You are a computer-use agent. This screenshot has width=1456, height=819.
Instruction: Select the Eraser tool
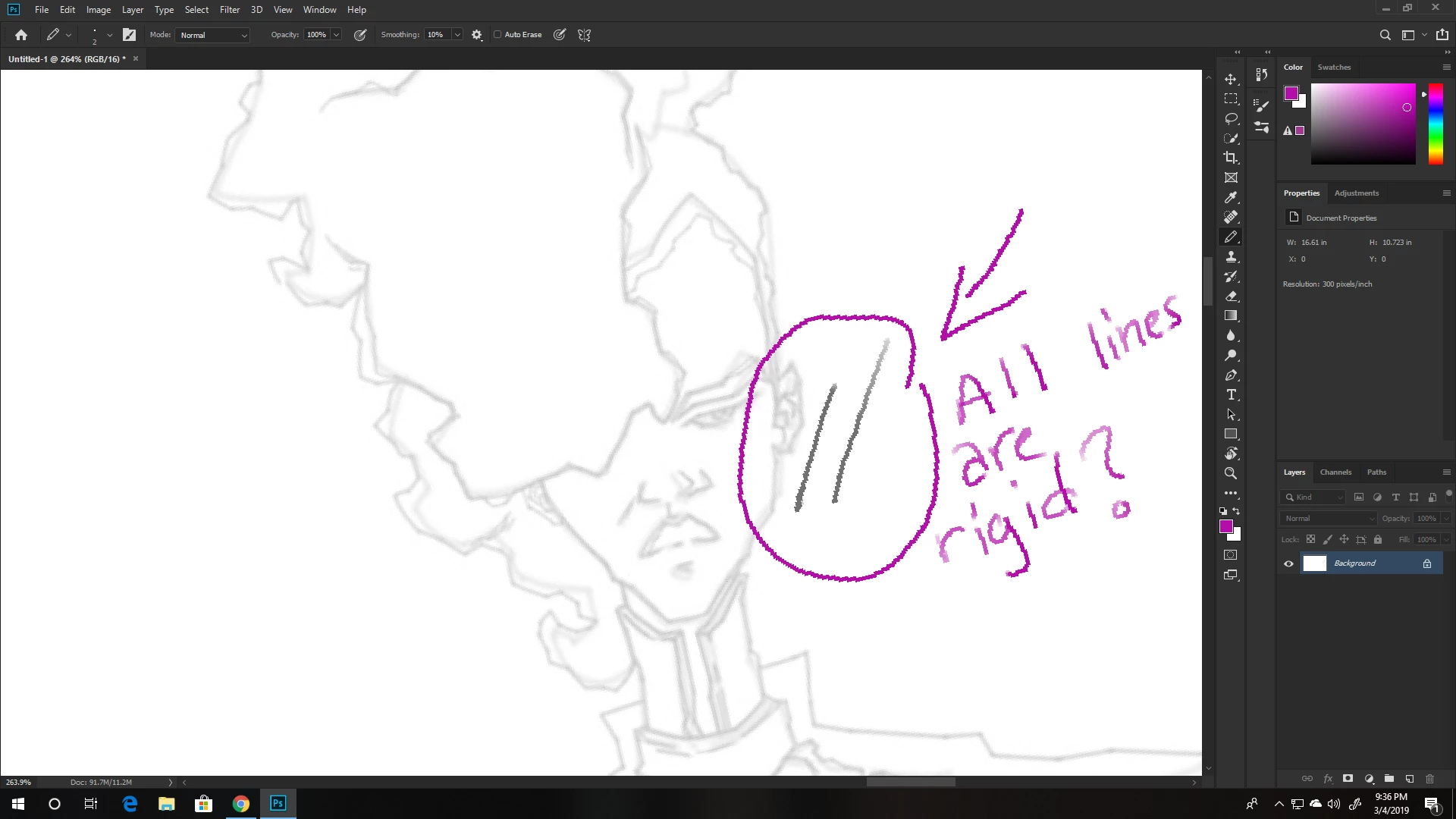[1231, 297]
